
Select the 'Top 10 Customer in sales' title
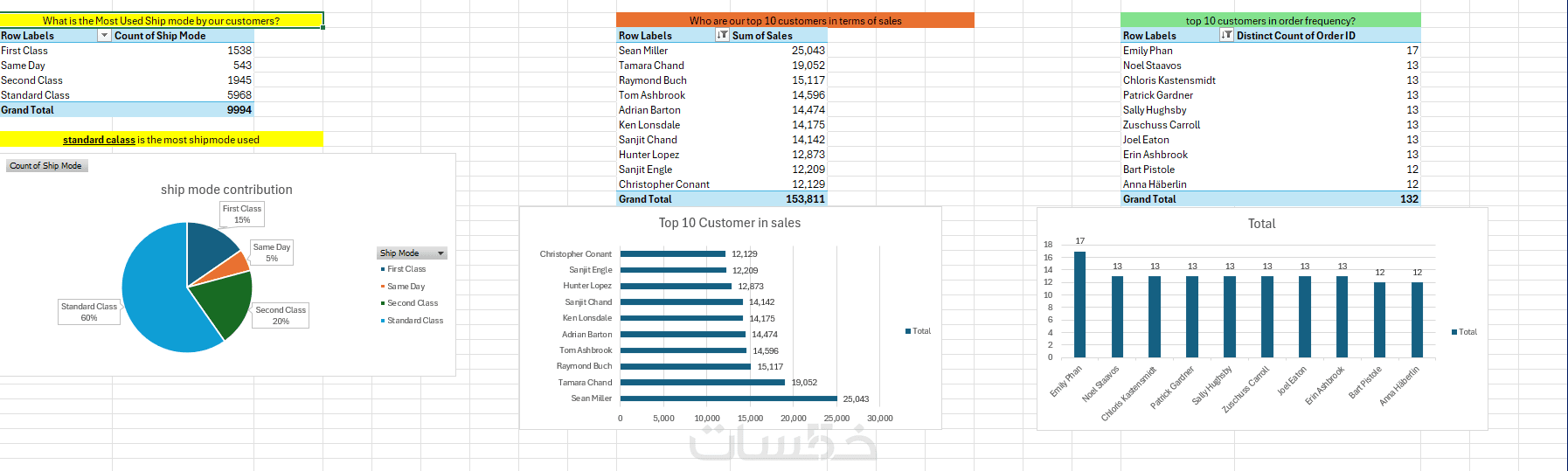pos(729,223)
